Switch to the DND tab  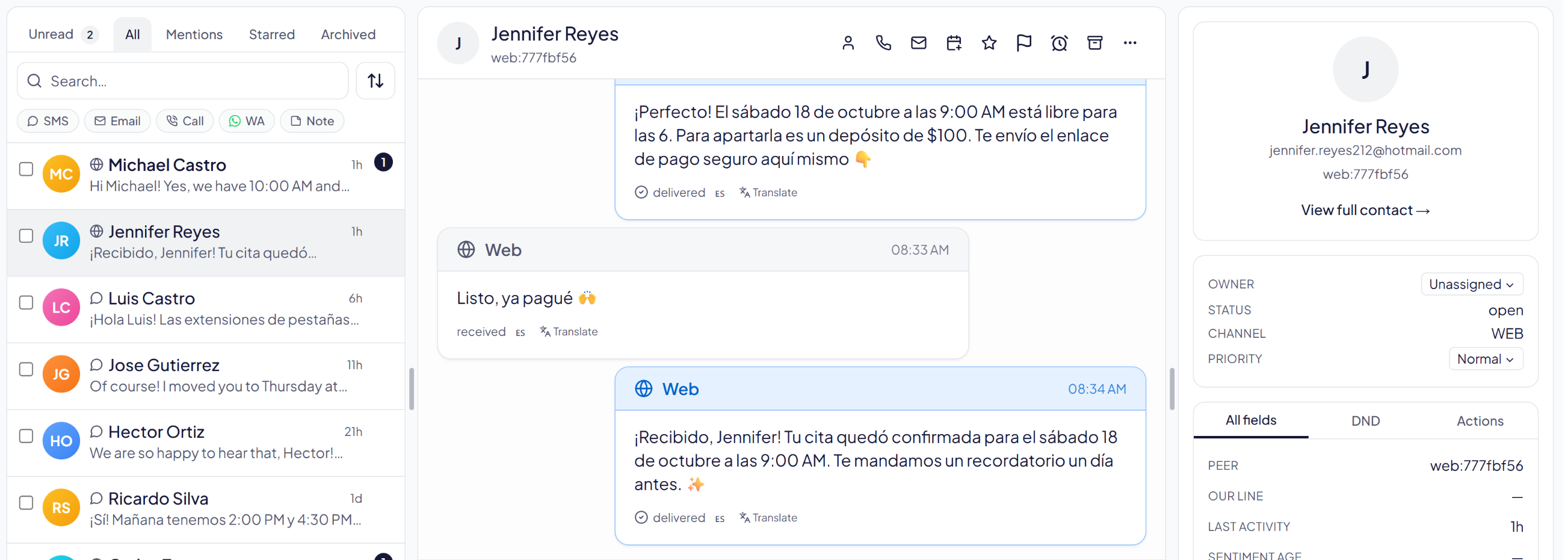coord(1365,421)
